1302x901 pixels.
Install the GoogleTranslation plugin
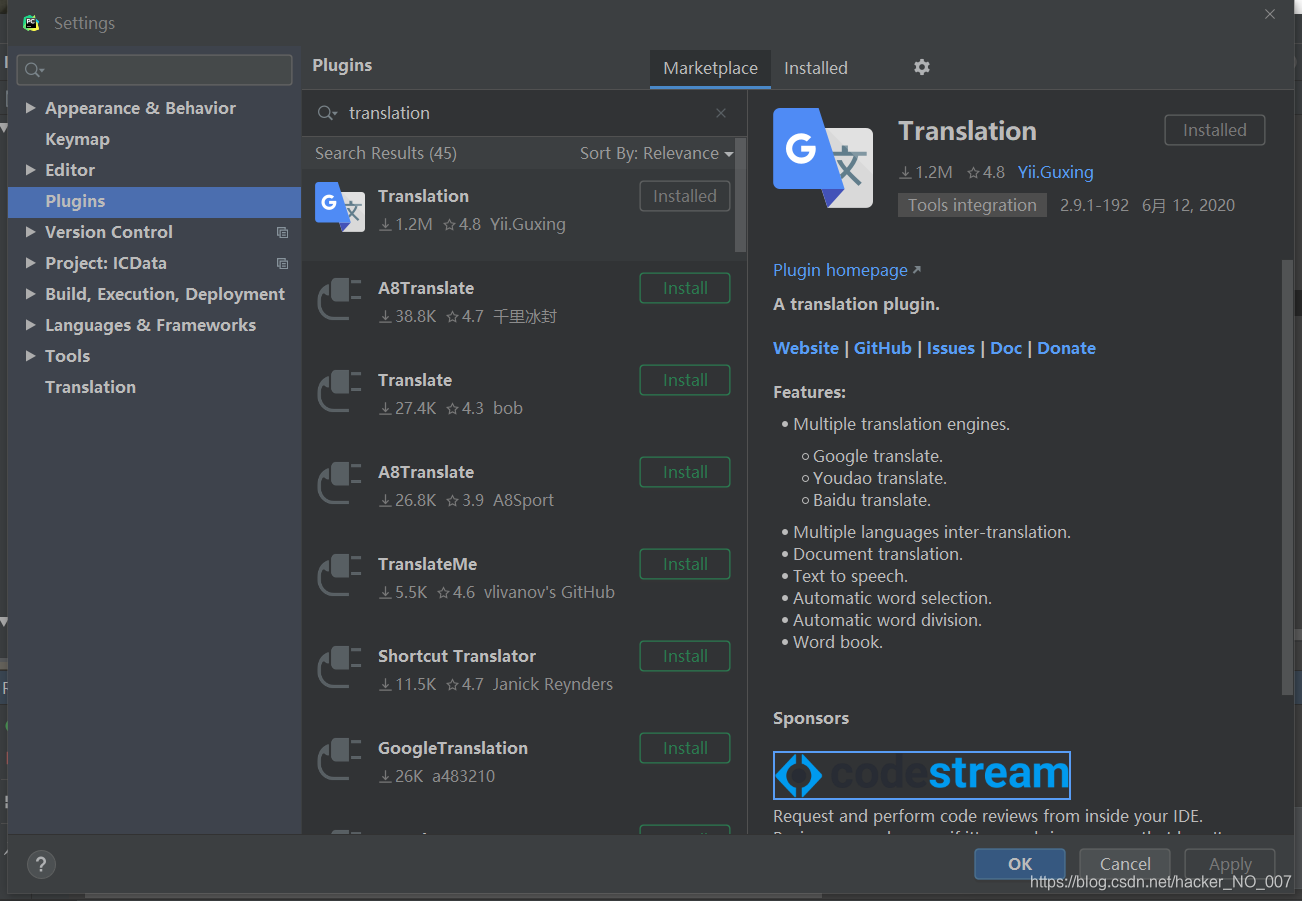(x=685, y=748)
